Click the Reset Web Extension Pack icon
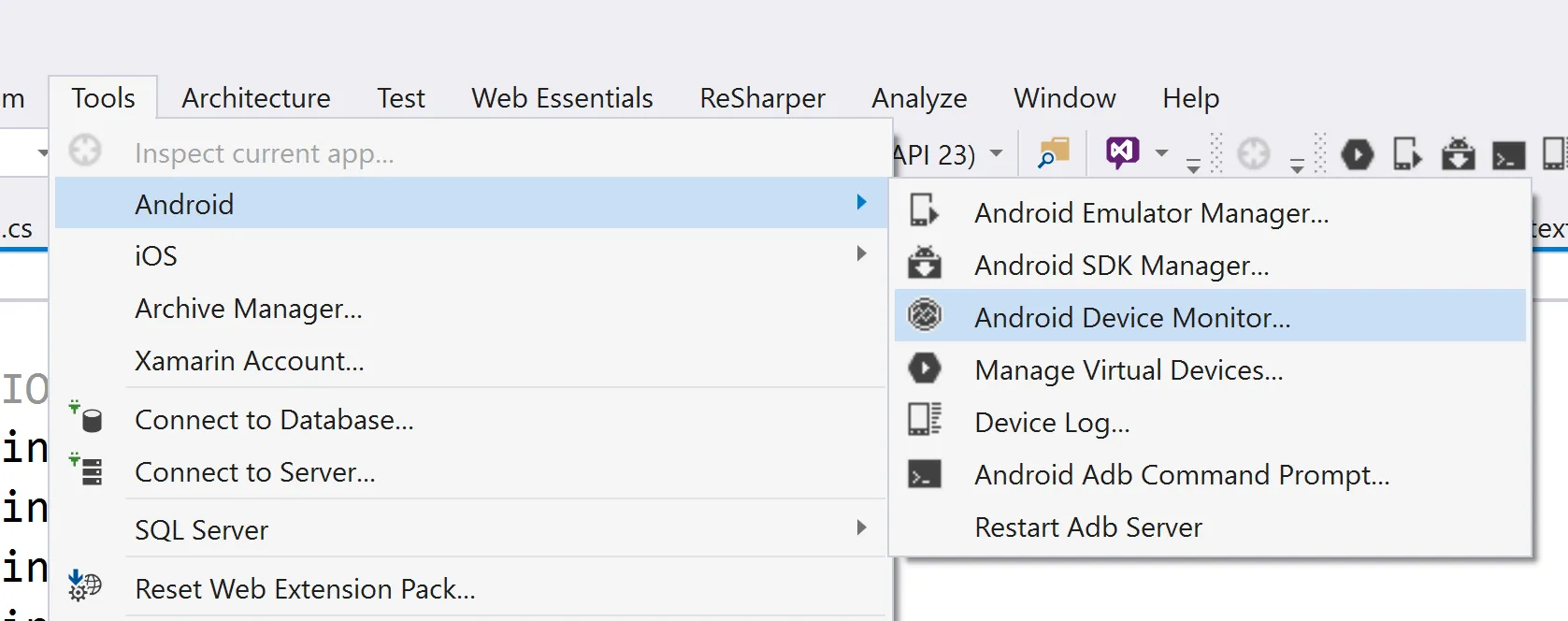 pos(85,585)
